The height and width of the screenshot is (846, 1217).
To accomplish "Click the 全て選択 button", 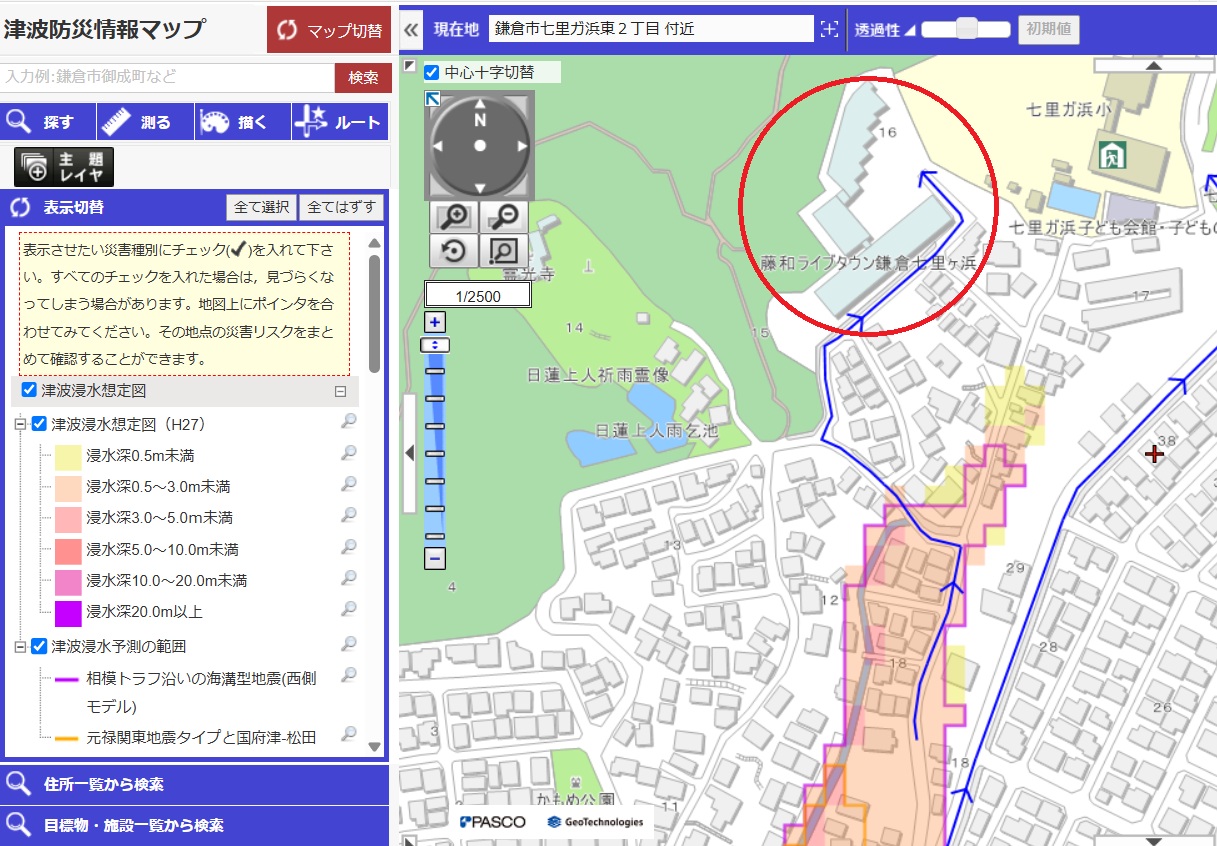I will (261, 207).
